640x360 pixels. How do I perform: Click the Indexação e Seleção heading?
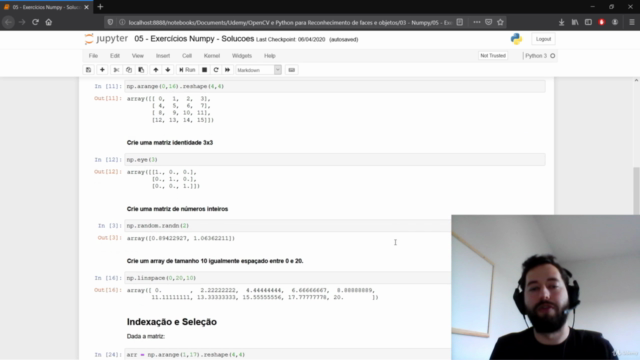172,322
